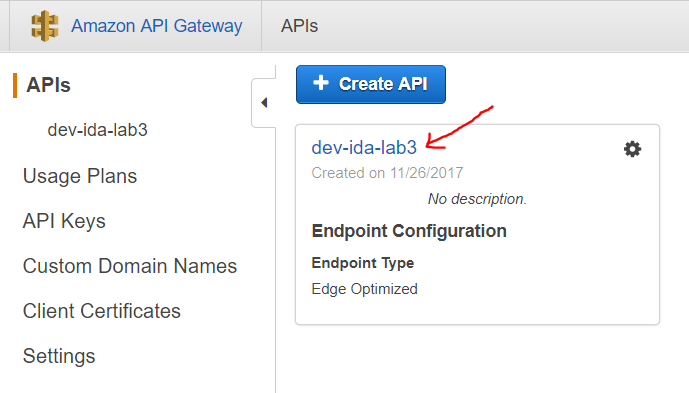Open the API Keys section
Screen dimensions: 689x393
pos(64,221)
